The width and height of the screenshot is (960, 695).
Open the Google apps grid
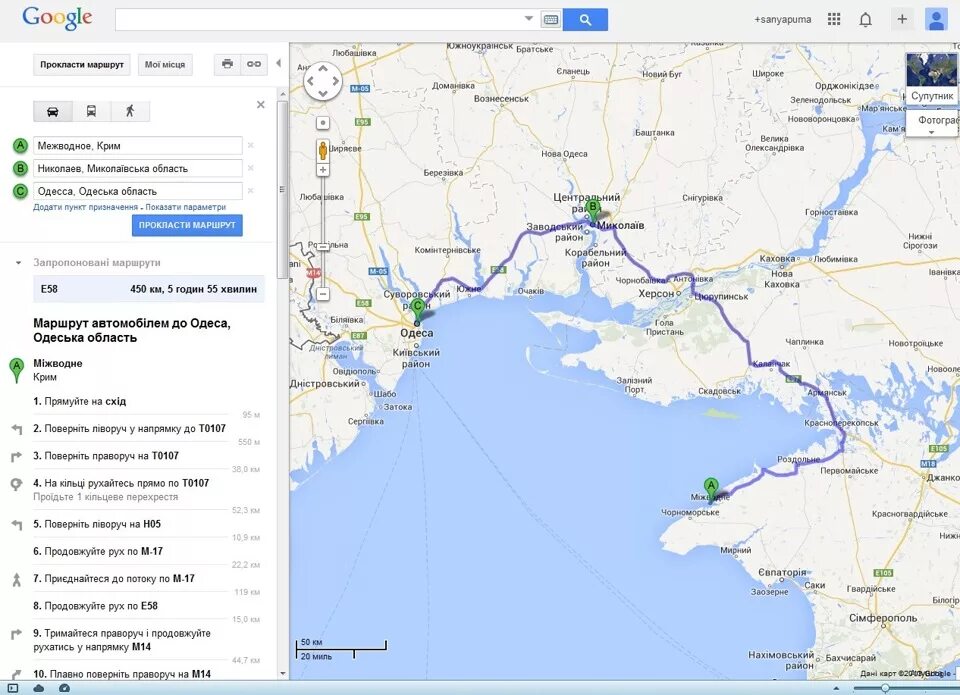834,20
